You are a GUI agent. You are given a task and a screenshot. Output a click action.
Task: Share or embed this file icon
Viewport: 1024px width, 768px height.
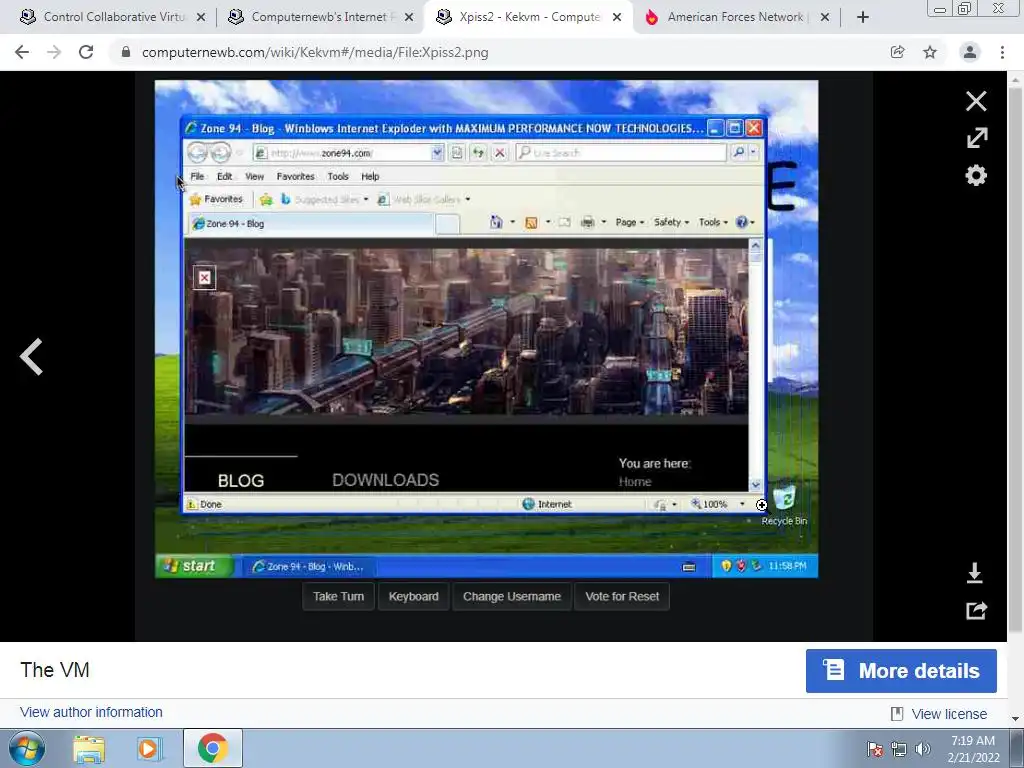(976, 610)
